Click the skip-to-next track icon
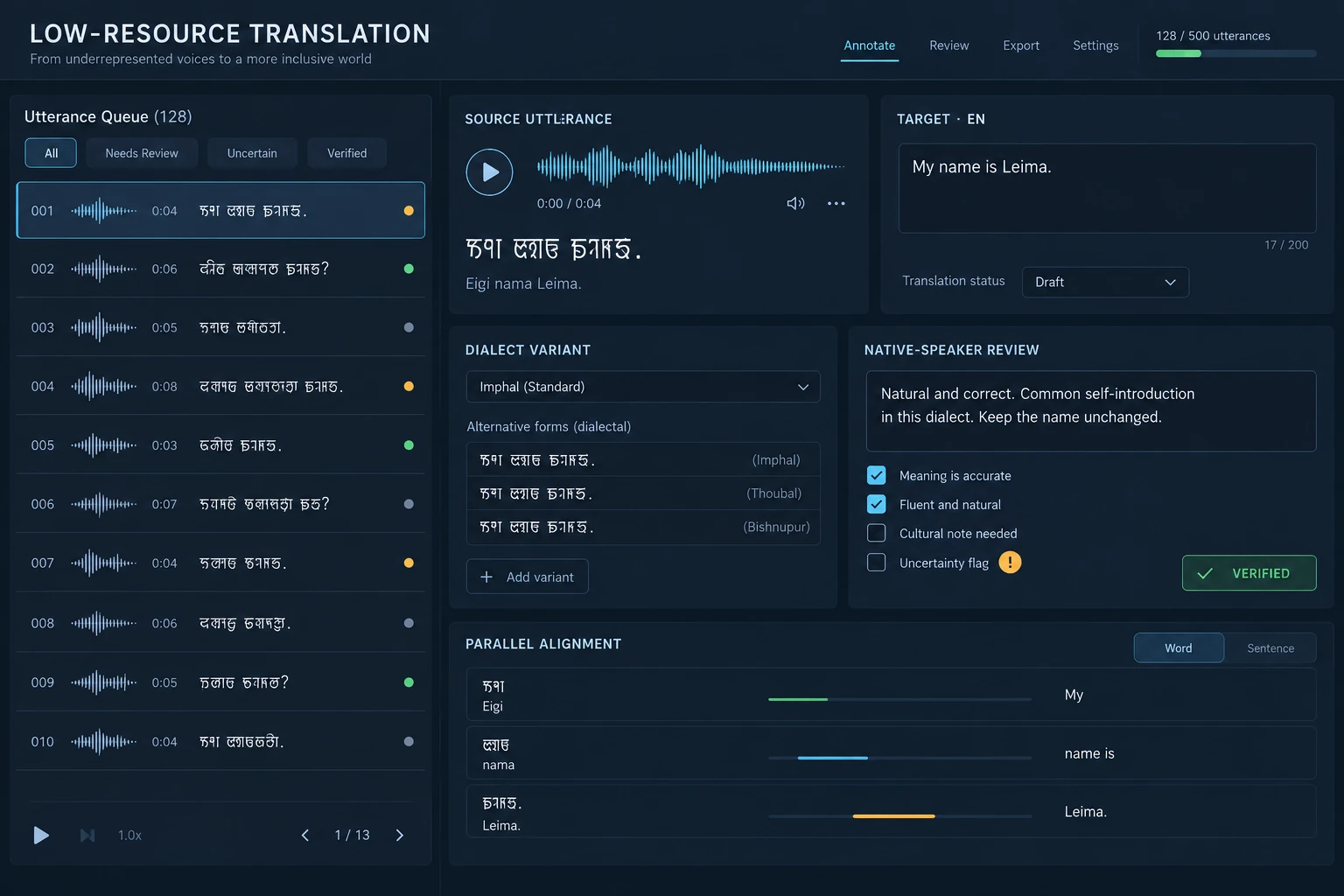 coord(87,836)
